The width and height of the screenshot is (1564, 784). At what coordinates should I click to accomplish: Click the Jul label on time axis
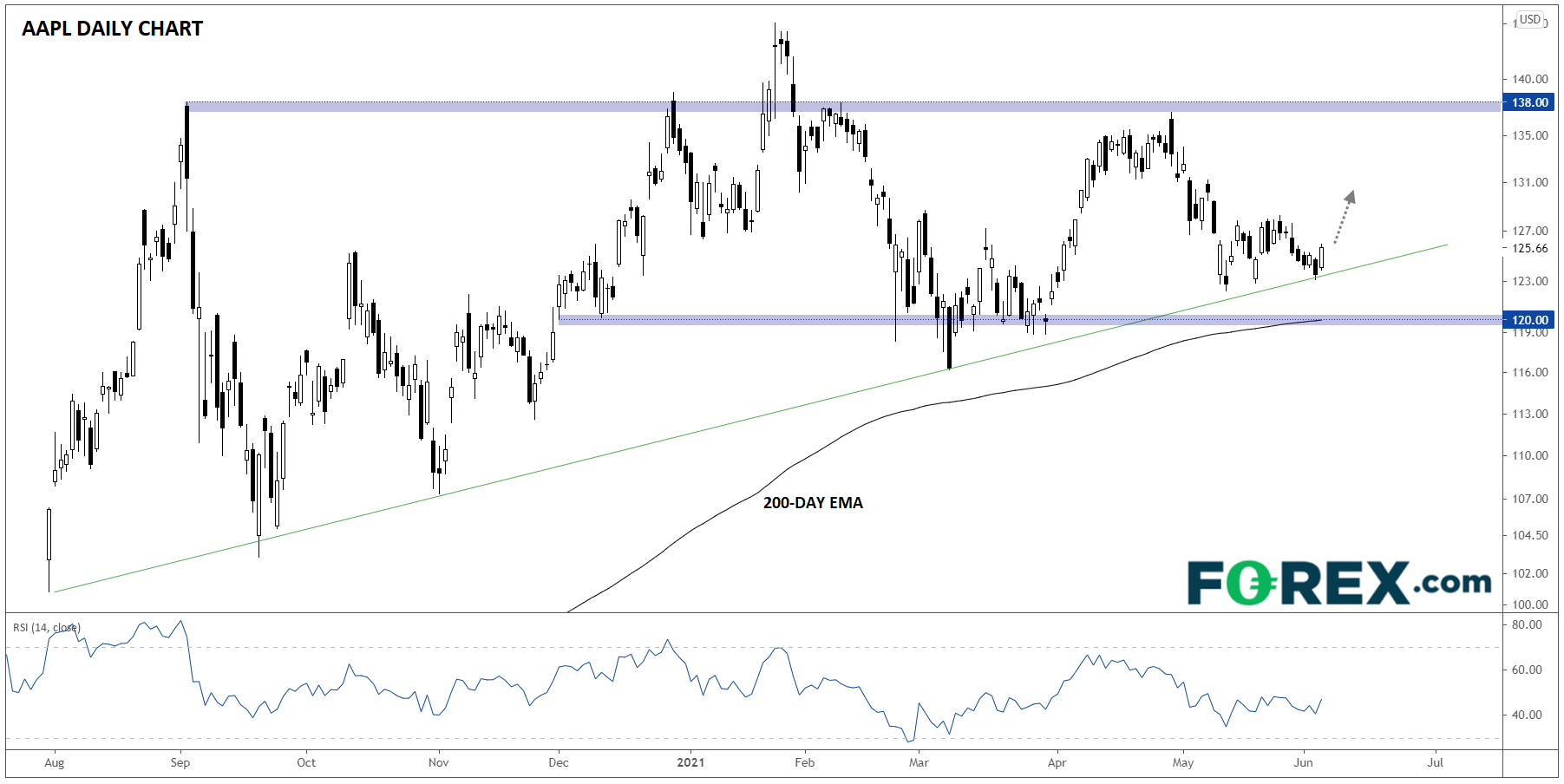(1436, 763)
